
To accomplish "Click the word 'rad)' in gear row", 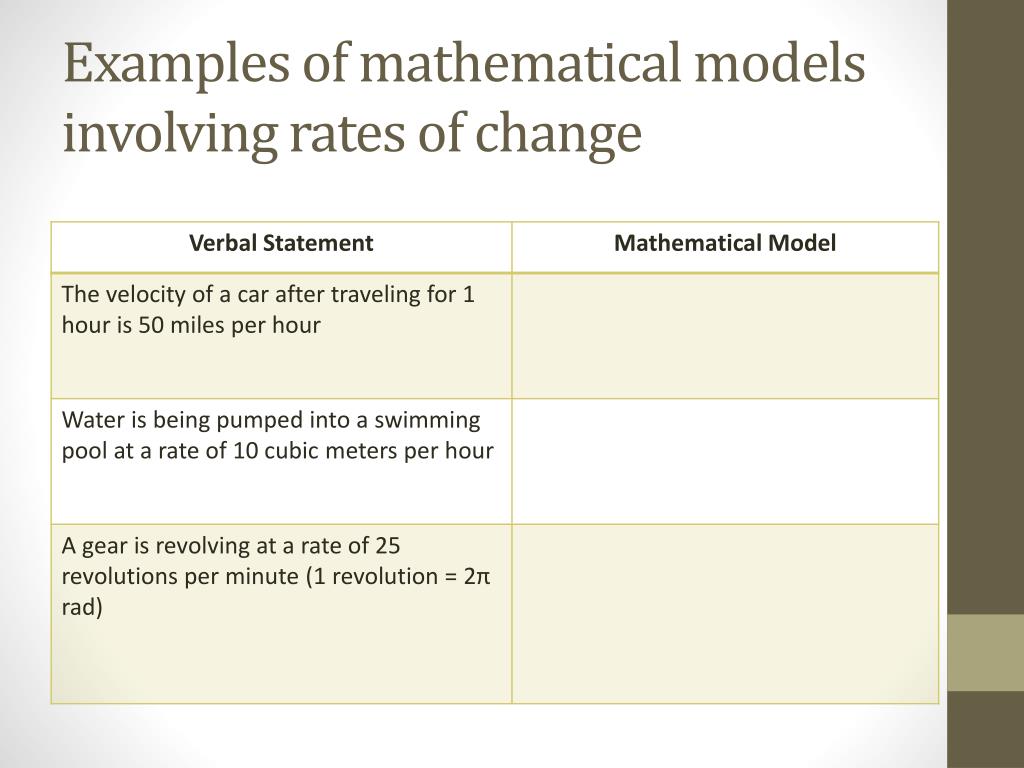I will click(82, 608).
